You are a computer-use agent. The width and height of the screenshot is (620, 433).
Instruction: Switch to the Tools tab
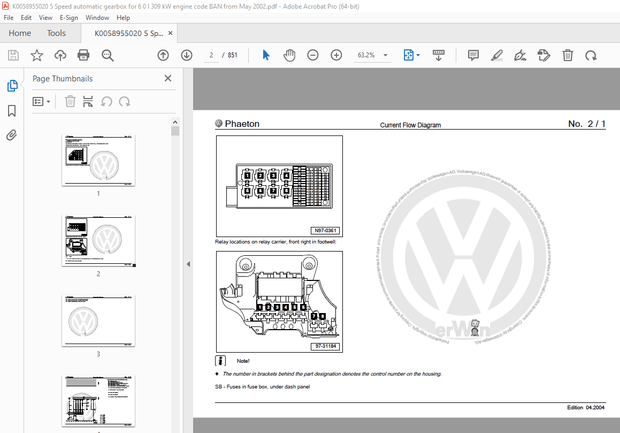click(x=56, y=33)
